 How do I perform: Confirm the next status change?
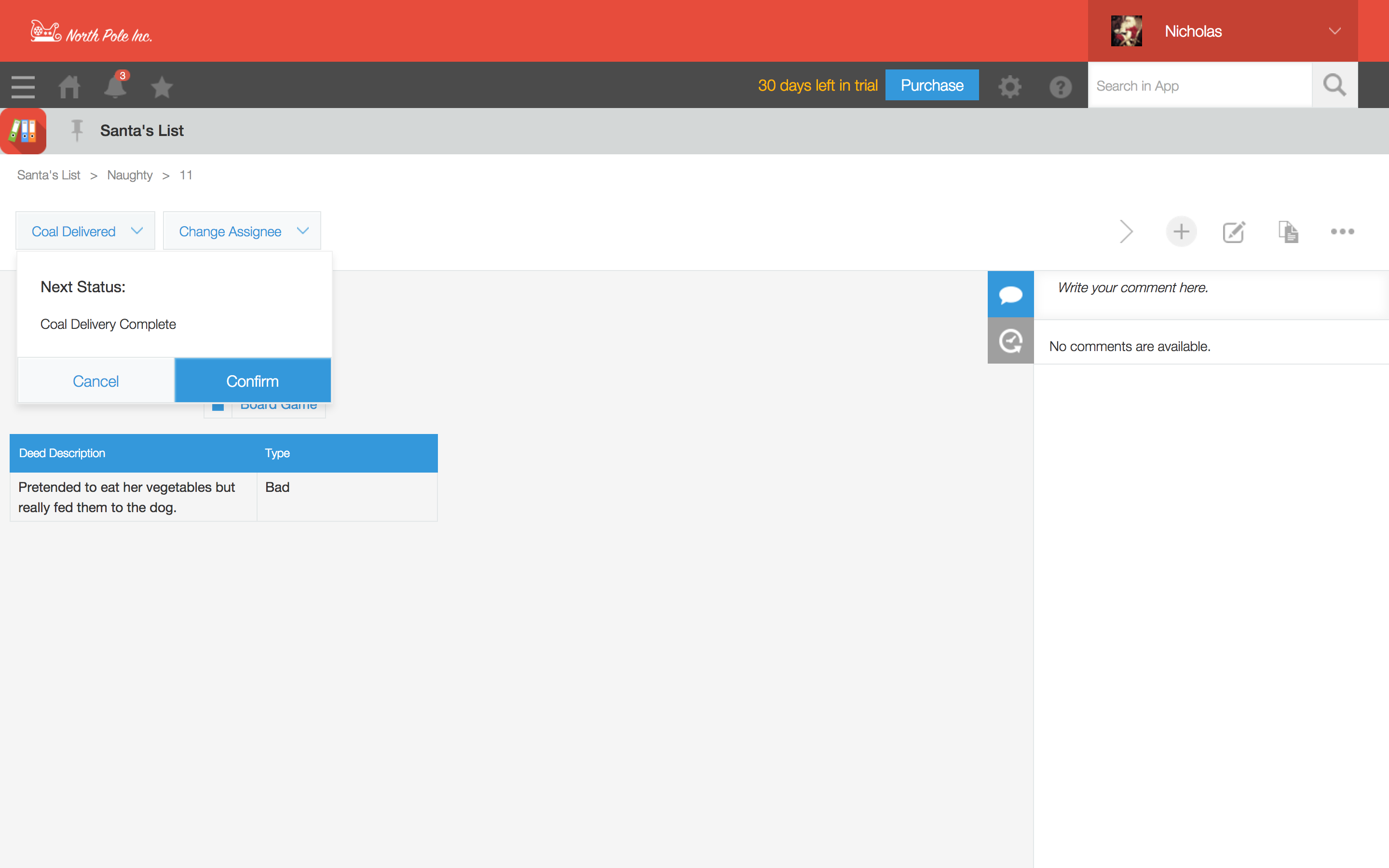pyautogui.click(x=253, y=380)
